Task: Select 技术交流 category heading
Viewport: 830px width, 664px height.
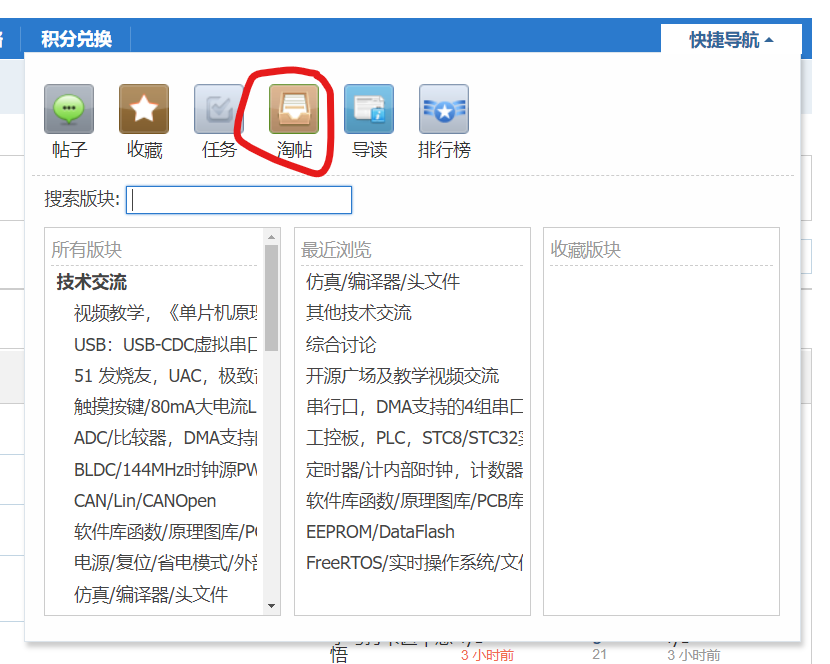Action: pyautogui.click(x=92, y=282)
